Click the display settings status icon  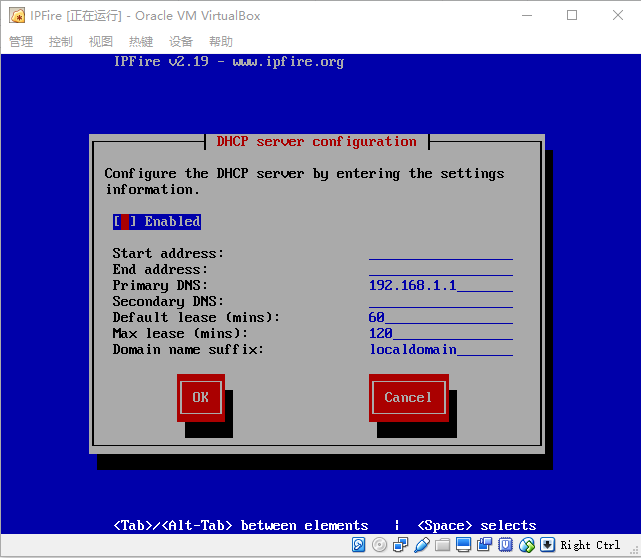(x=463, y=545)
